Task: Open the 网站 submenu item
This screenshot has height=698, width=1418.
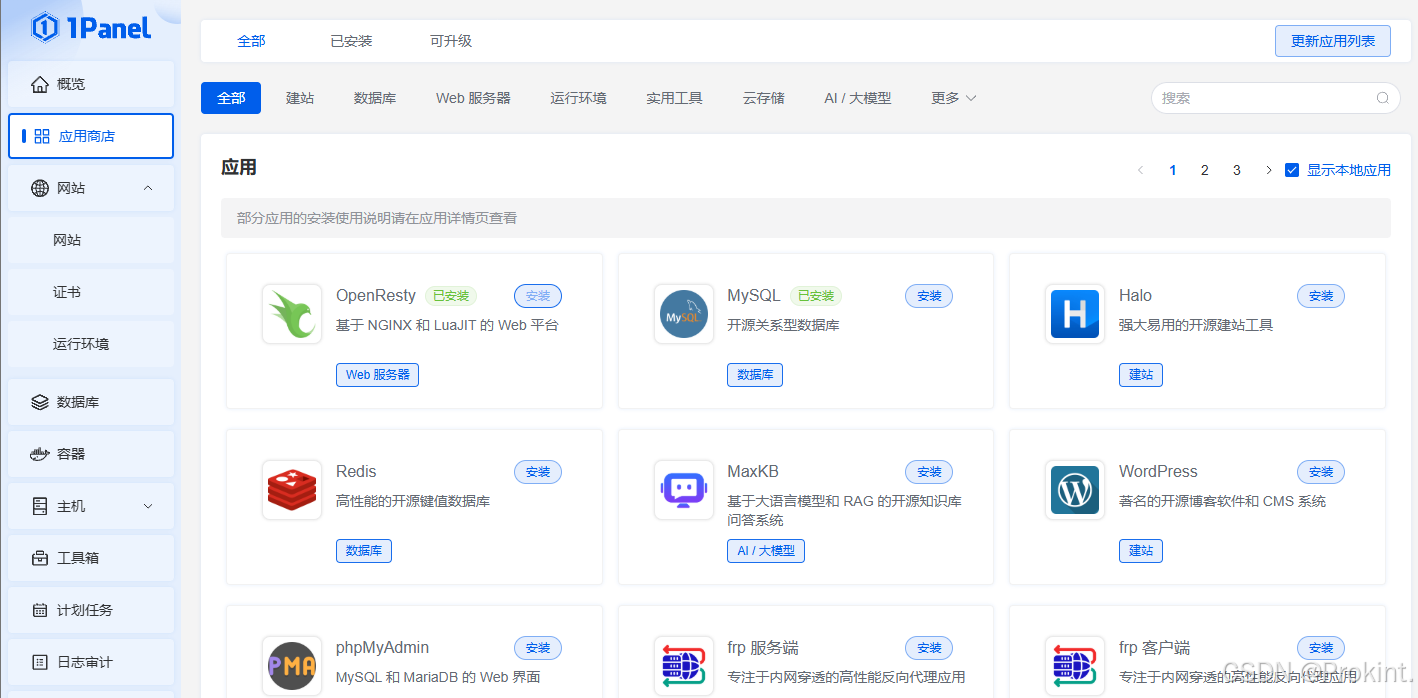Action: point(91,240)
